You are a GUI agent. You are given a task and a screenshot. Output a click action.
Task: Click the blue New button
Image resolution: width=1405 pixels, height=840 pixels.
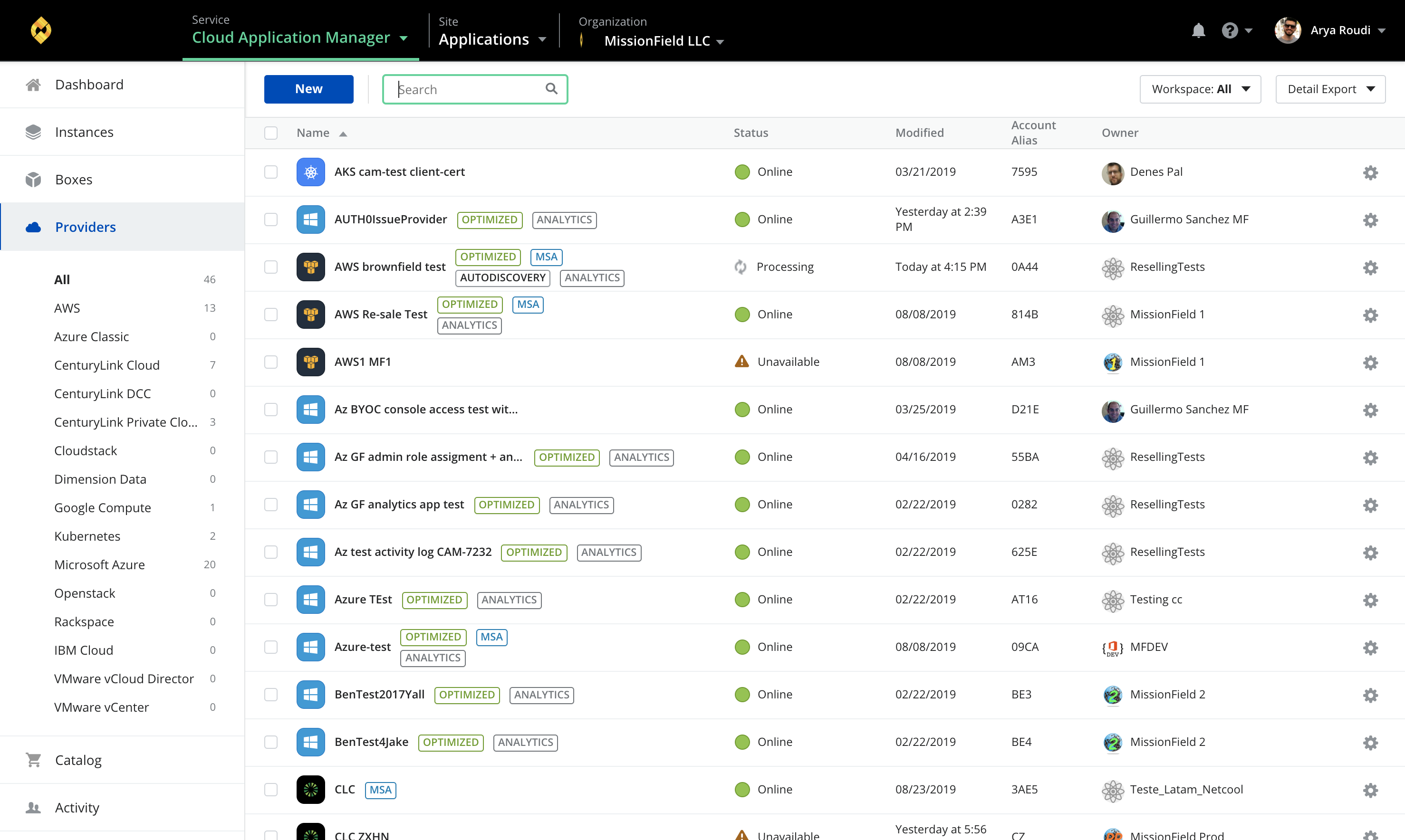[308, 89]
